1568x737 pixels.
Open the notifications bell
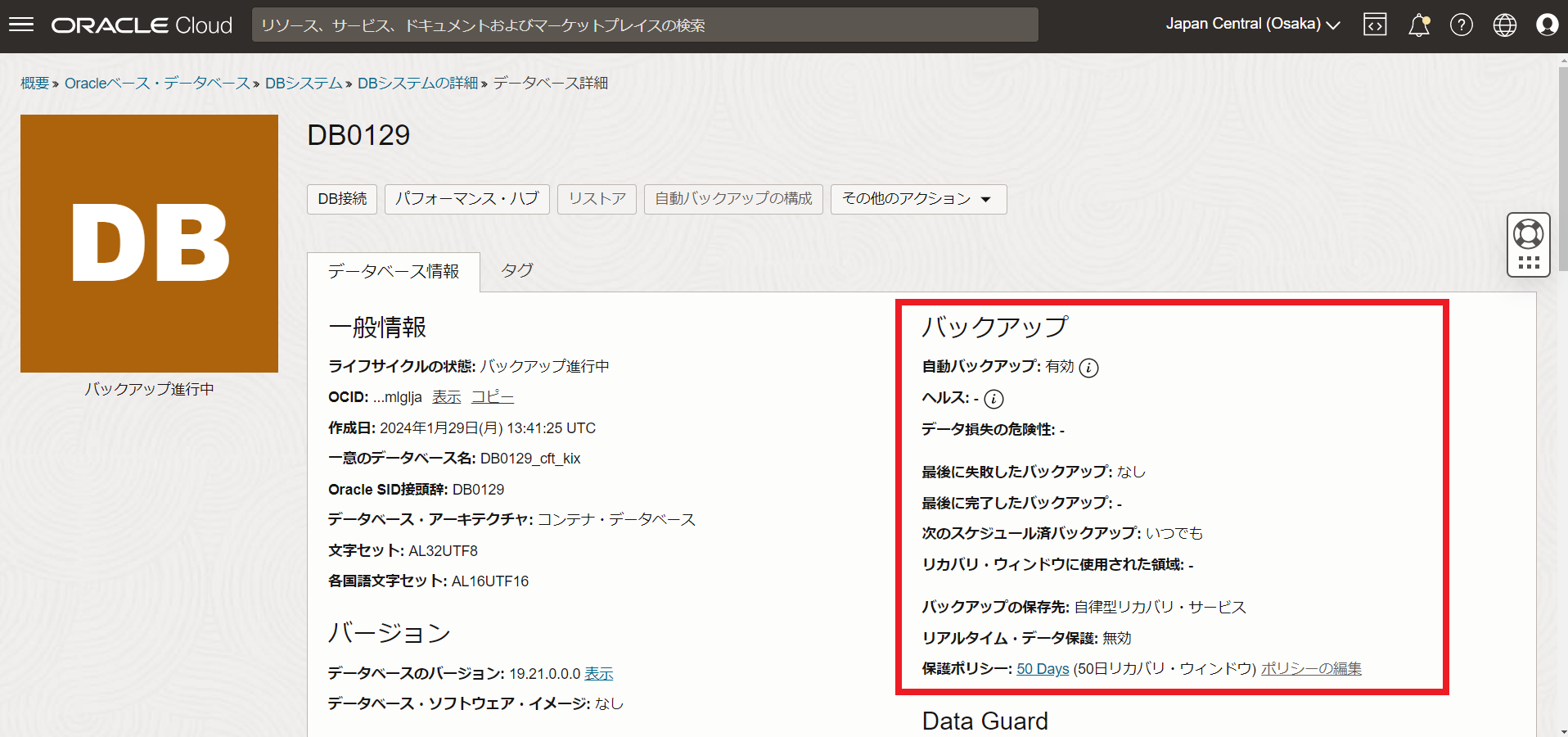pos(1418,25)
